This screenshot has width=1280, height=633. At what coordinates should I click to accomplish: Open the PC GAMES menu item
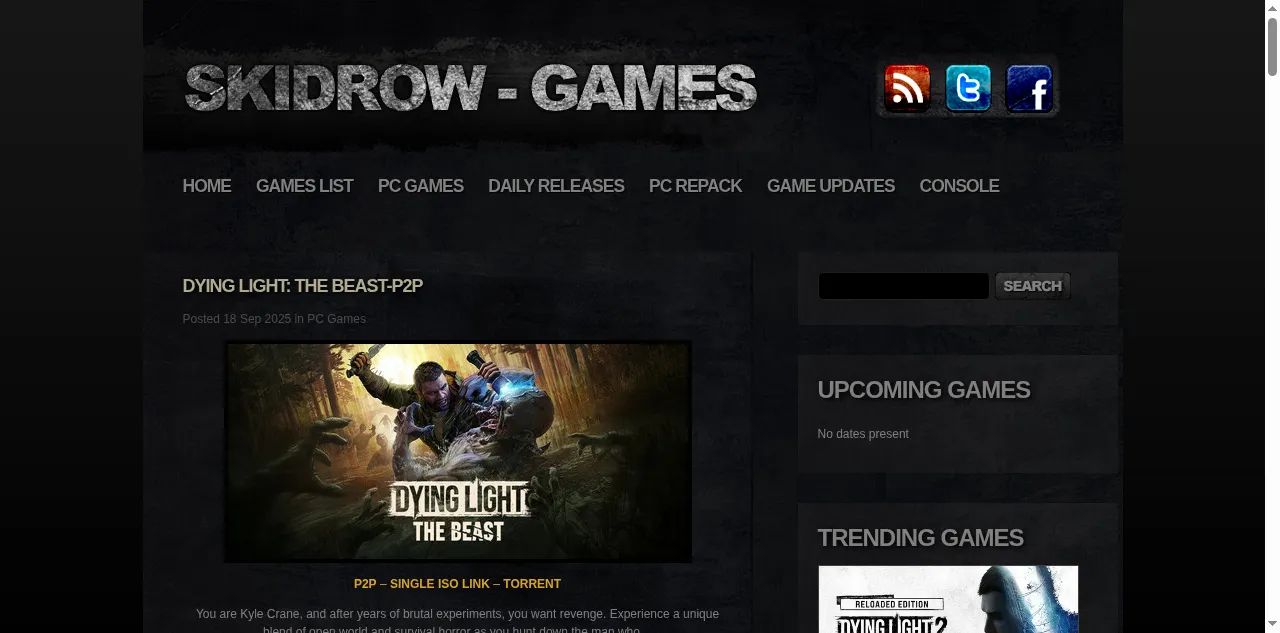pyautogui.click(x=421, y=186)
